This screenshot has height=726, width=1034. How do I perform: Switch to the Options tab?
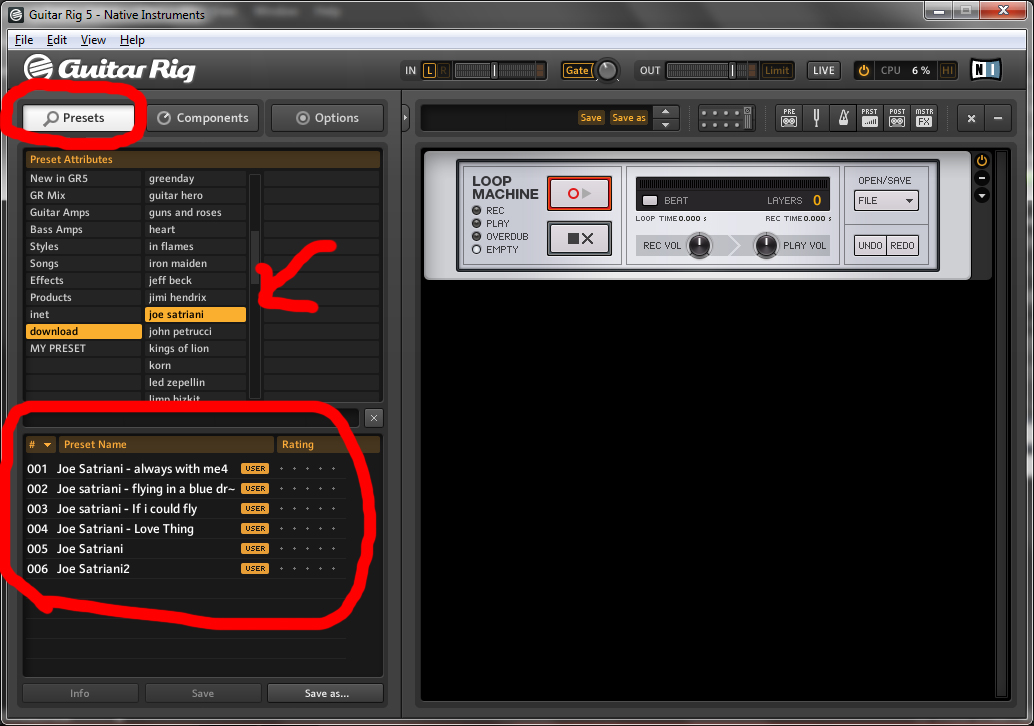pos(327,118)
